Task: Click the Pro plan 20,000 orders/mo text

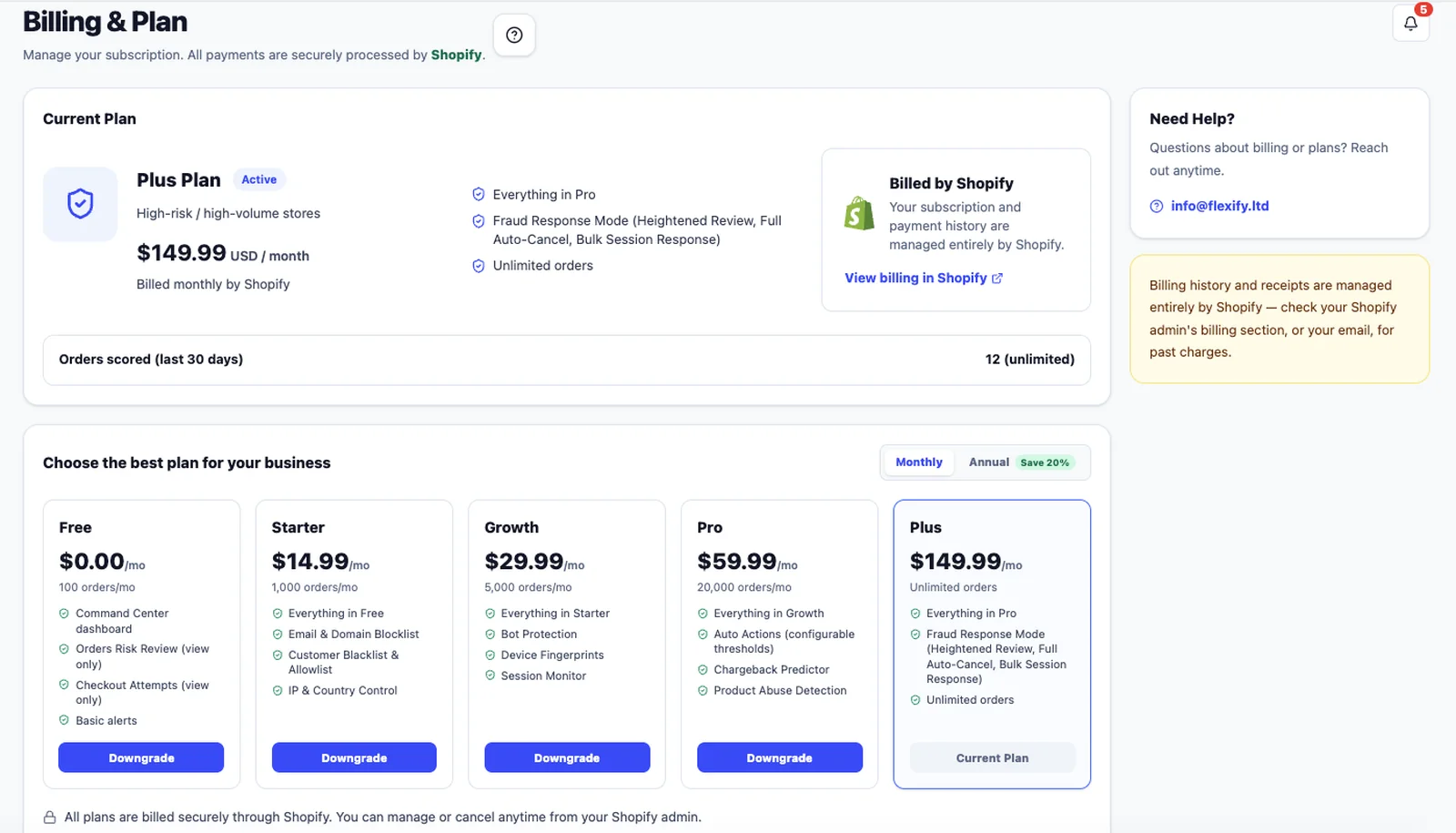Action: (744, 588)
